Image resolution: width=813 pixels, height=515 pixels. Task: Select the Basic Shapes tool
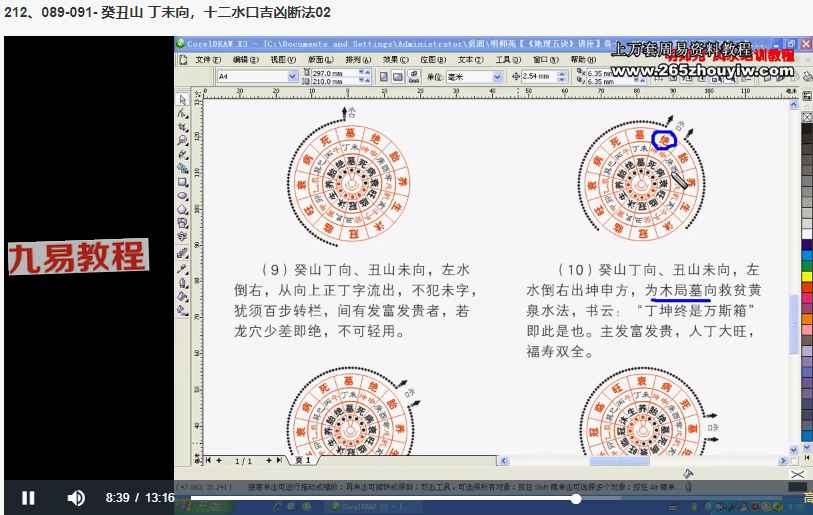(x=183, y=224)
